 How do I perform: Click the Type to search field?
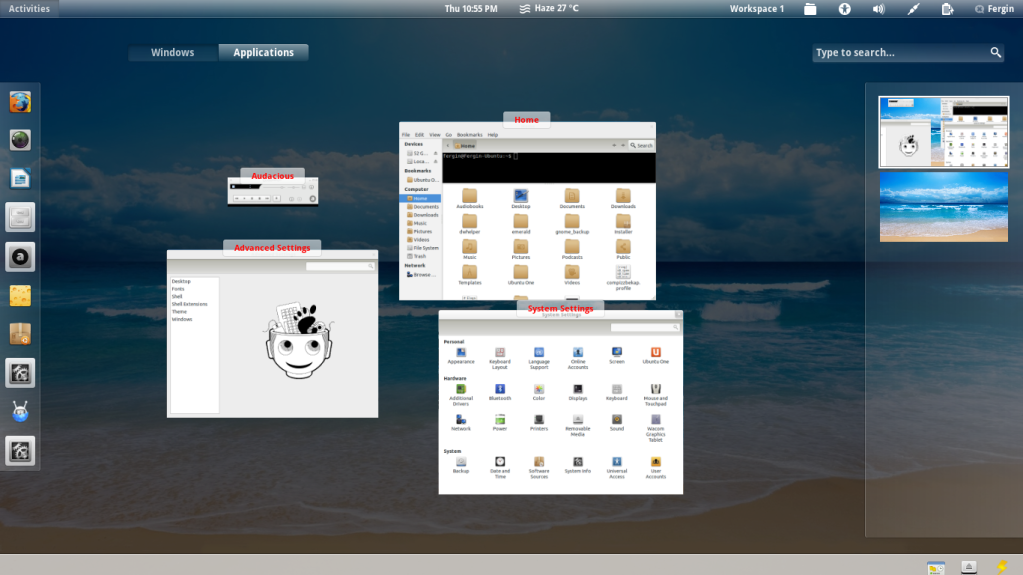[x=908, y=52]
